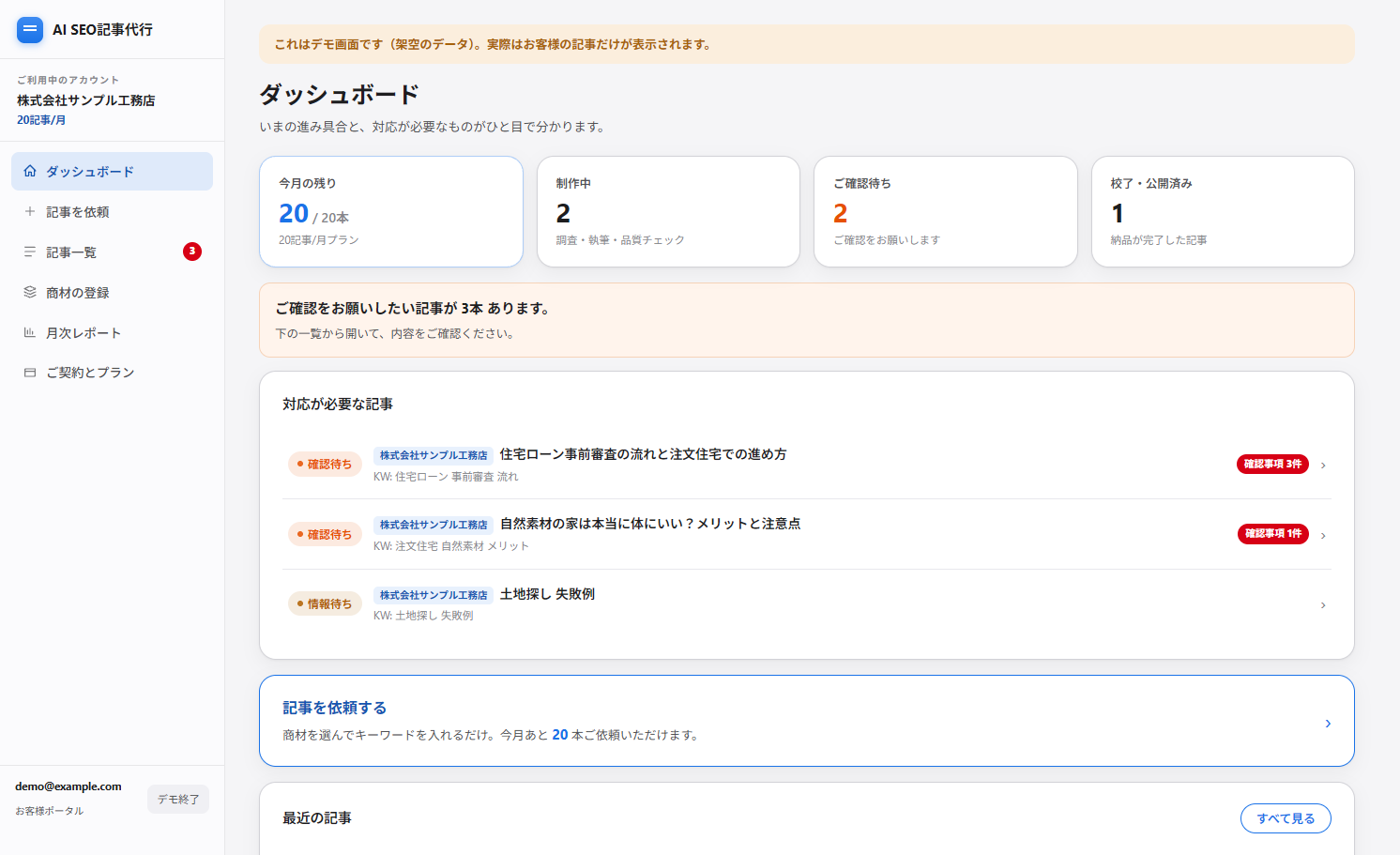Open article 自然素材の家は本当に体にいい？メリットと注意点

tap(650, 524)
